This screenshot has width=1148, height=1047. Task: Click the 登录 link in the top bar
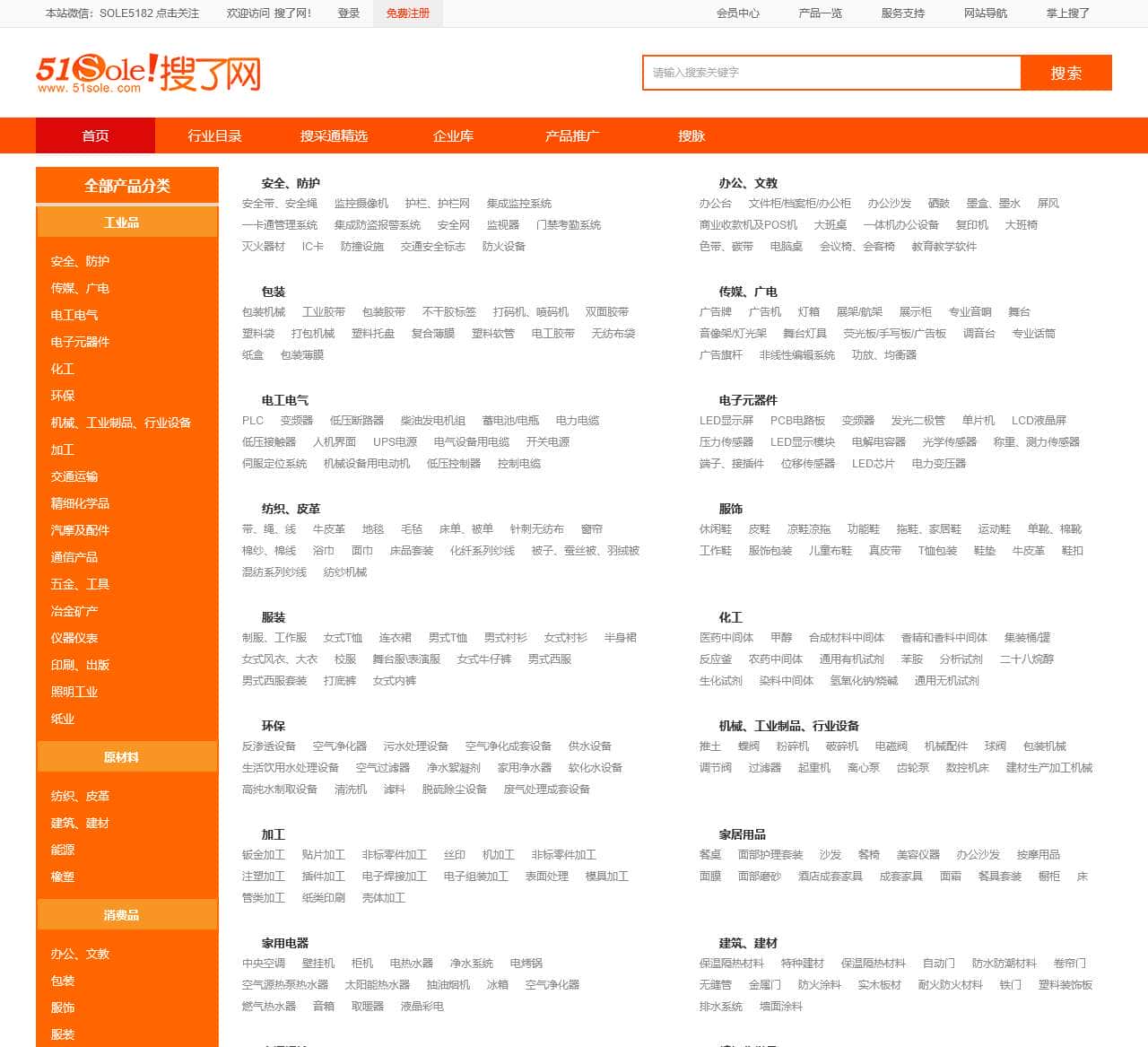point(348,13)
